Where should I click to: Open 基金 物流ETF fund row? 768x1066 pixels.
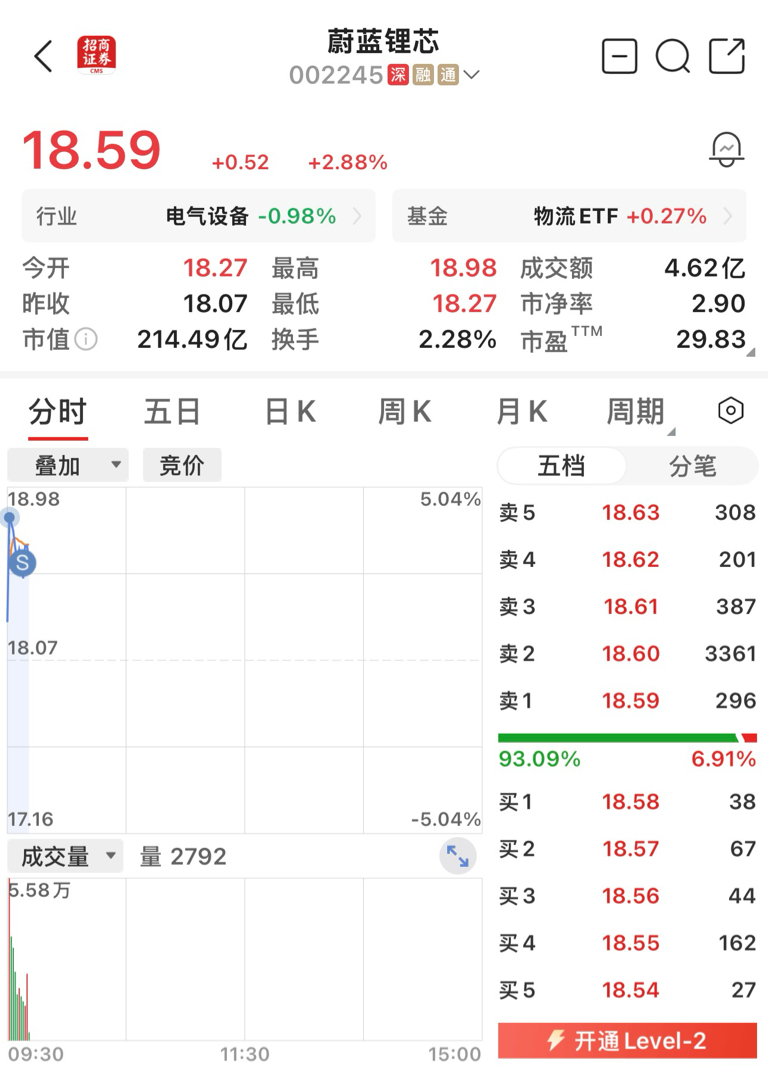click(569, 216)
